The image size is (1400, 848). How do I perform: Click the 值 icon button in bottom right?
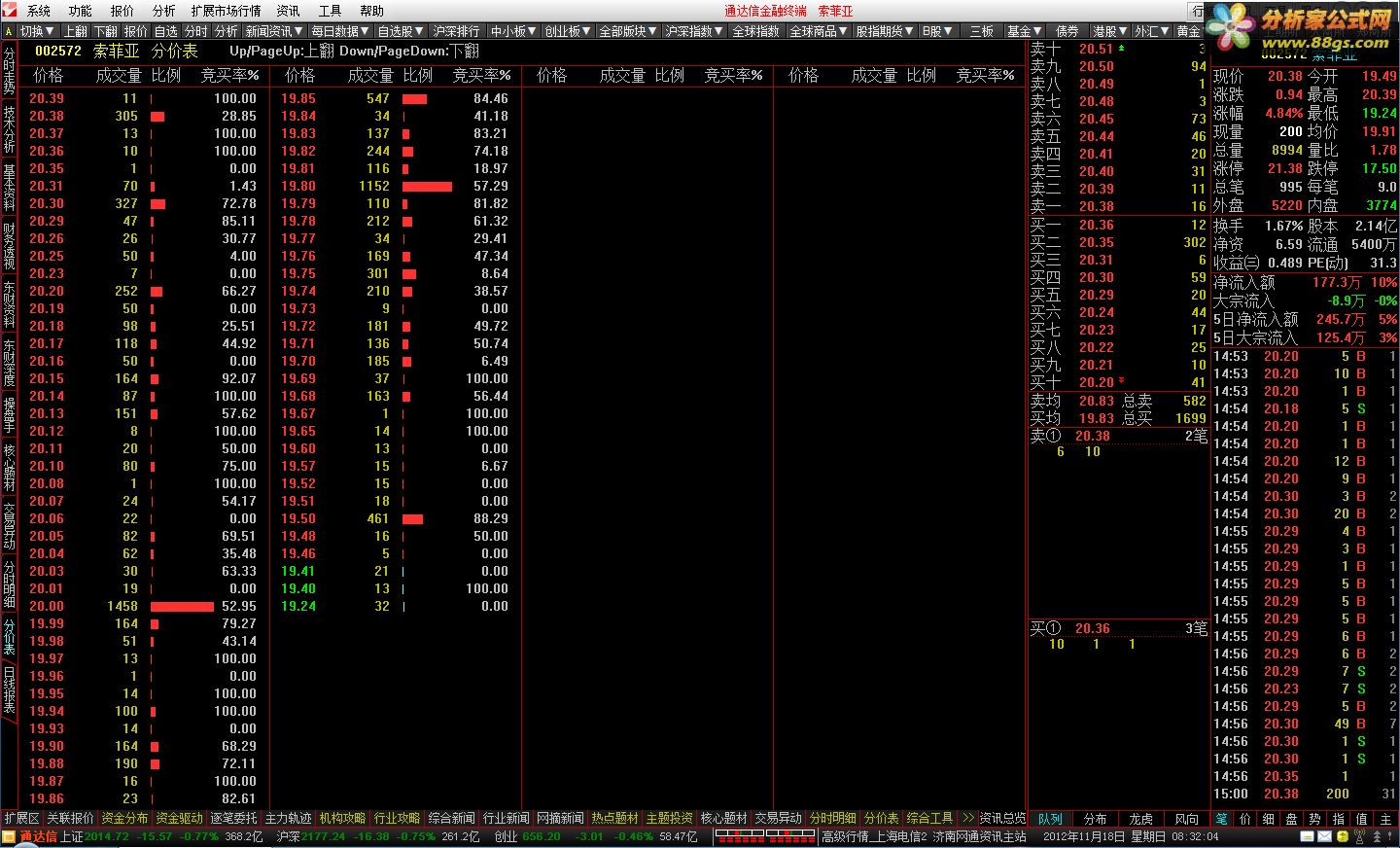click(x=1361, y=819)
